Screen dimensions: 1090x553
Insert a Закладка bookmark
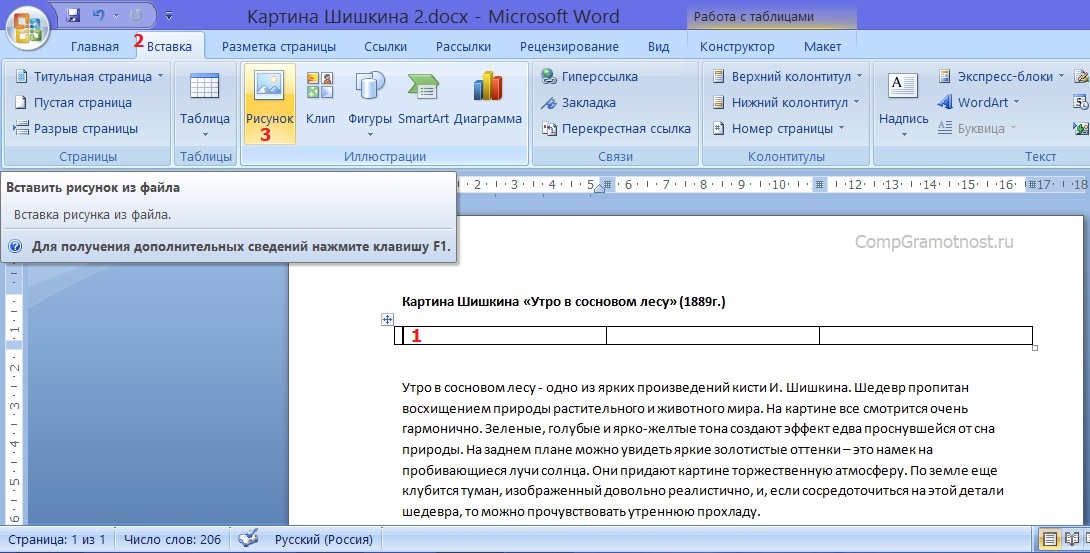(578, 103)
